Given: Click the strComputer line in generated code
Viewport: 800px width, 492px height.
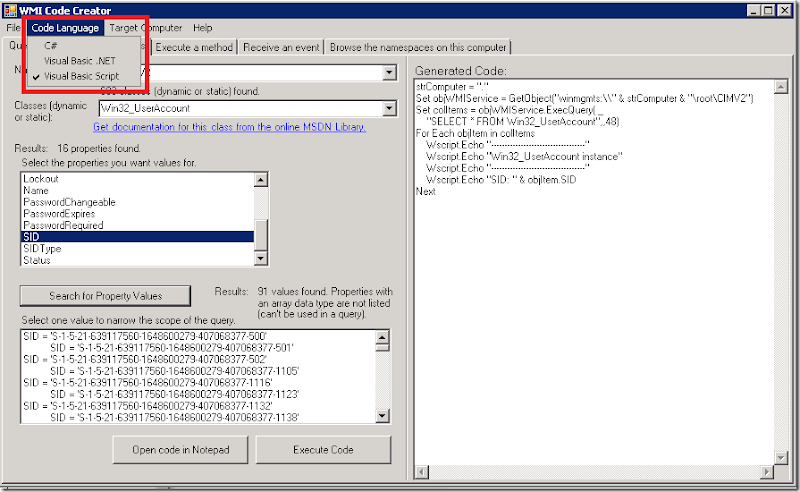Looking at the screenshot, I should tap(452, 87).
